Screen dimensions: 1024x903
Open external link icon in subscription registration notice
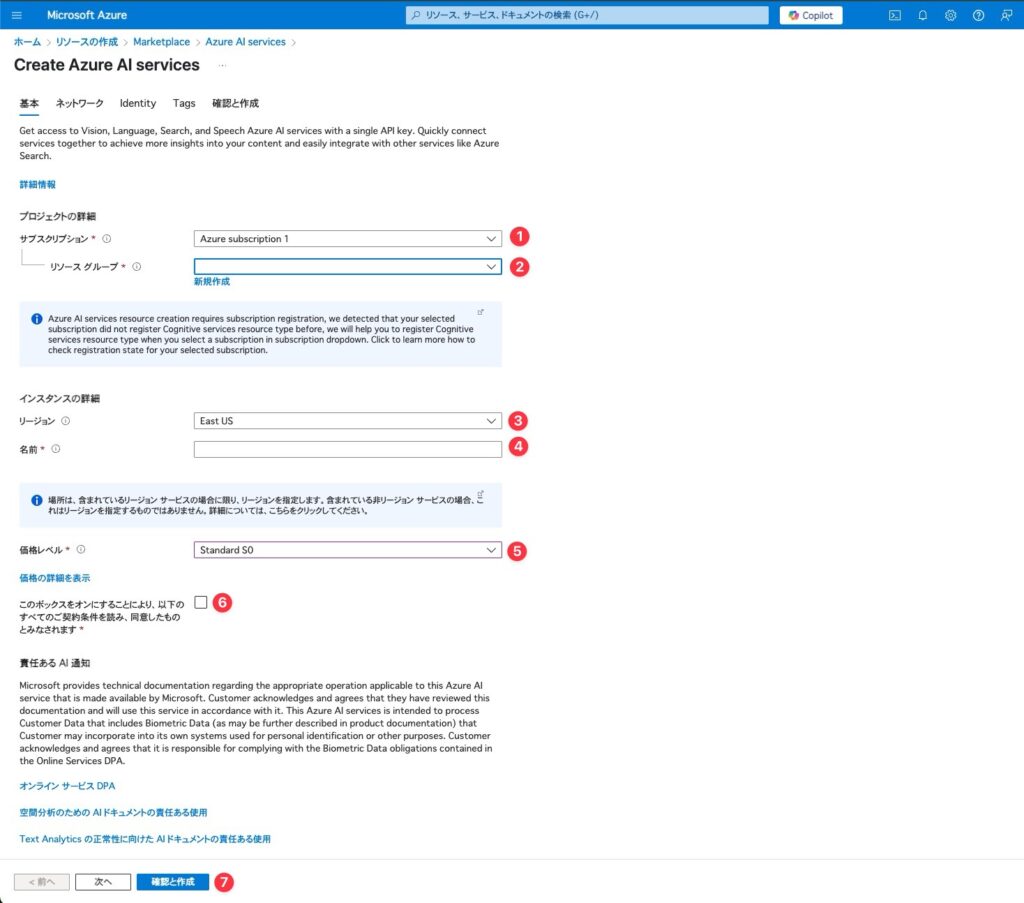481,312
